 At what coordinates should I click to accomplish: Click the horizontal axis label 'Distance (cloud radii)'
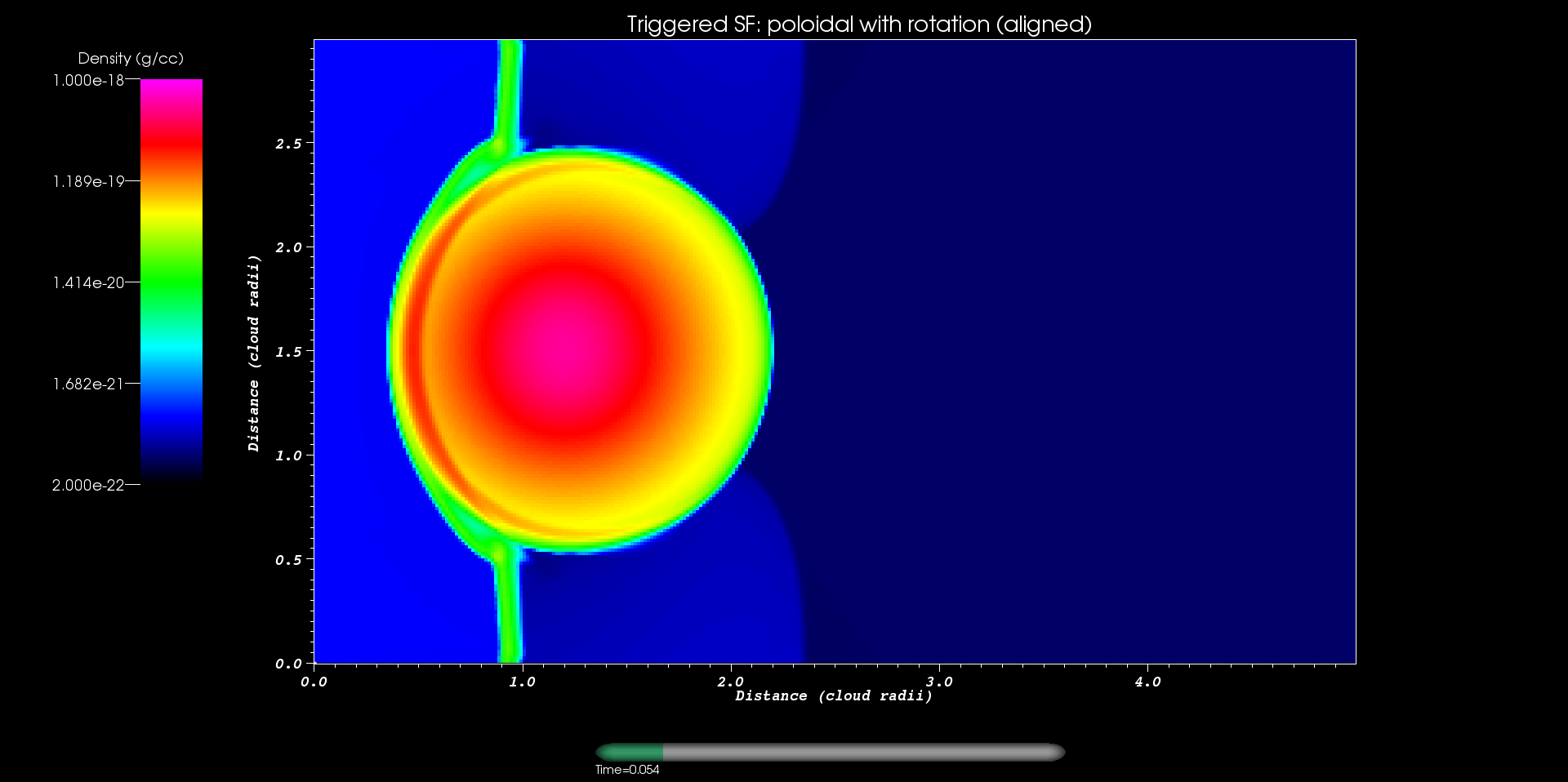[834, 695]
